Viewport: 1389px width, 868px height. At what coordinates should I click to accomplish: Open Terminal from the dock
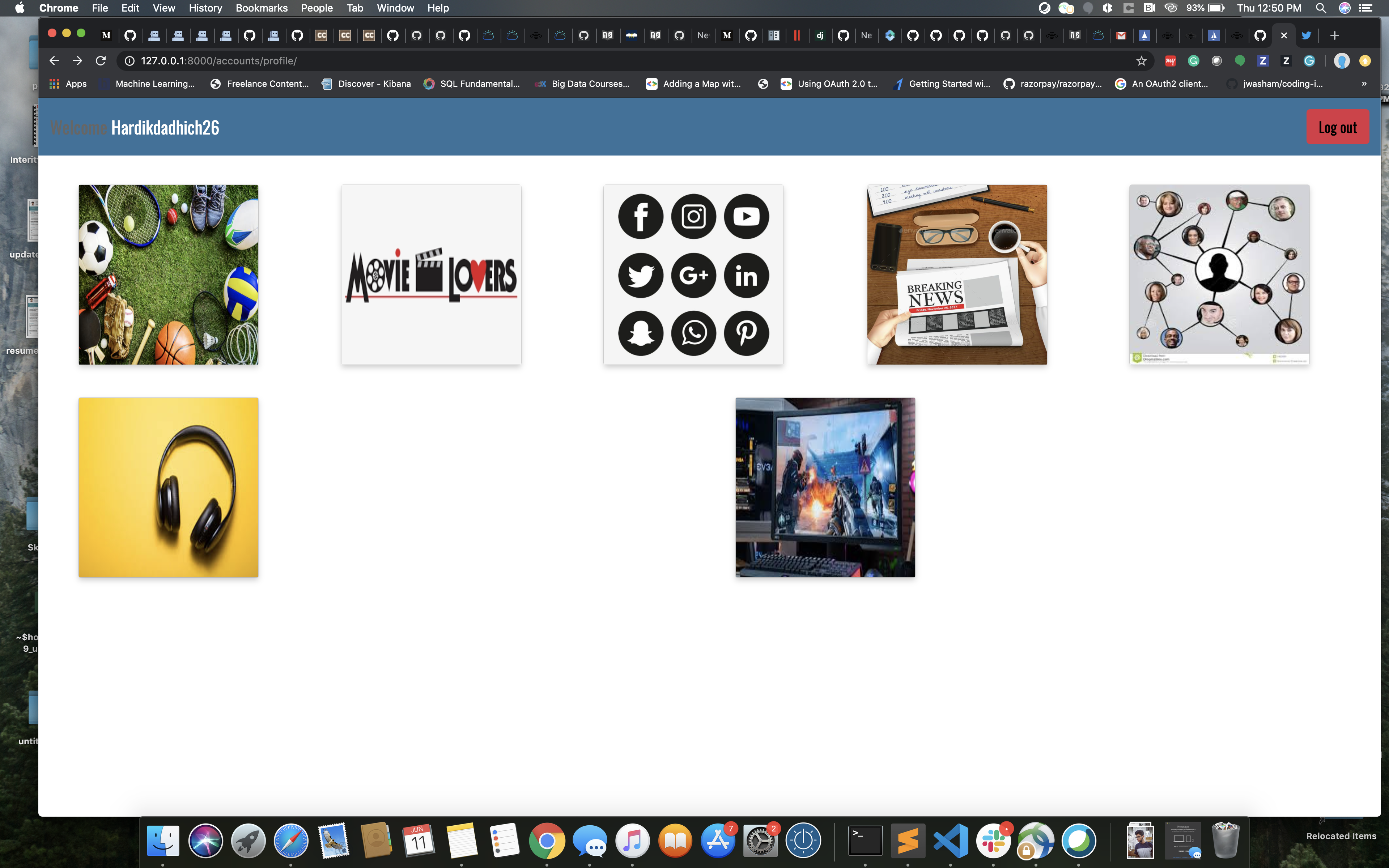(x=865, y=841)
